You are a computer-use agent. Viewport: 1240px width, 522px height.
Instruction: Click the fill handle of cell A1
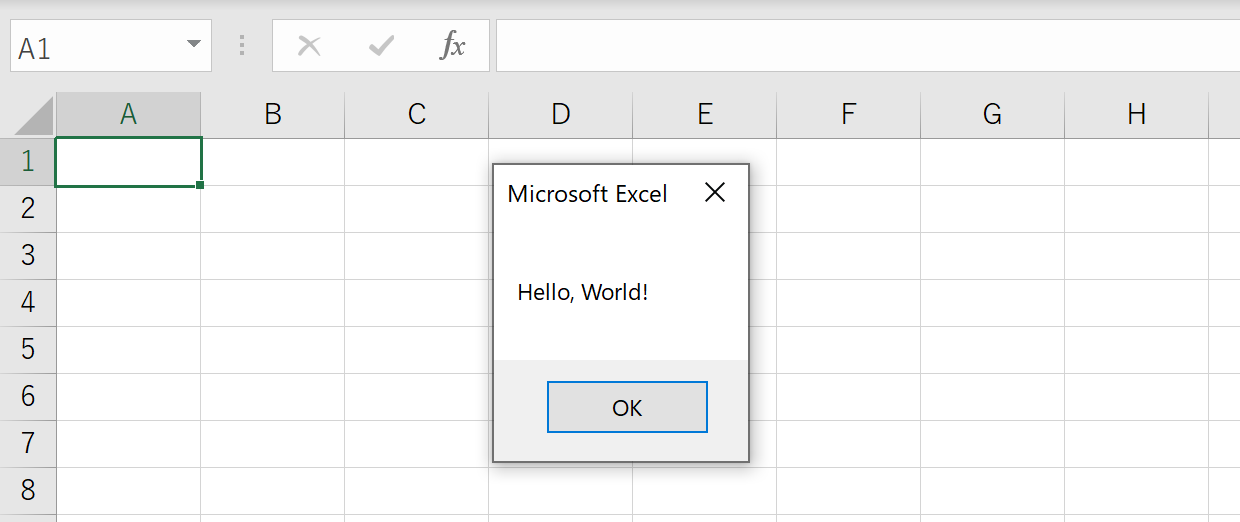pyautogui.click(x=201, y=185)
